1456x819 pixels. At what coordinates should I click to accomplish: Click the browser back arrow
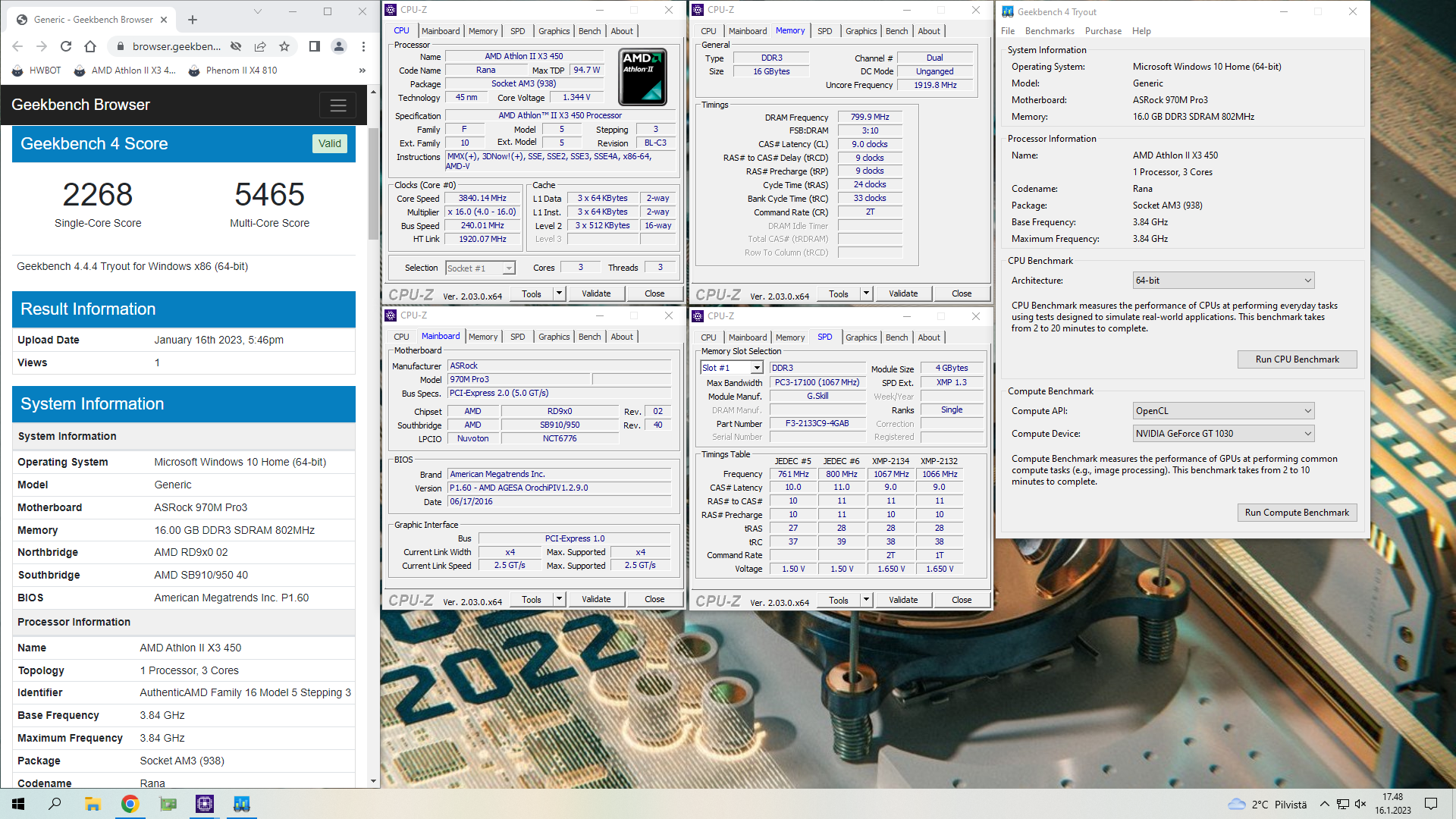click(x=17, y=46)
